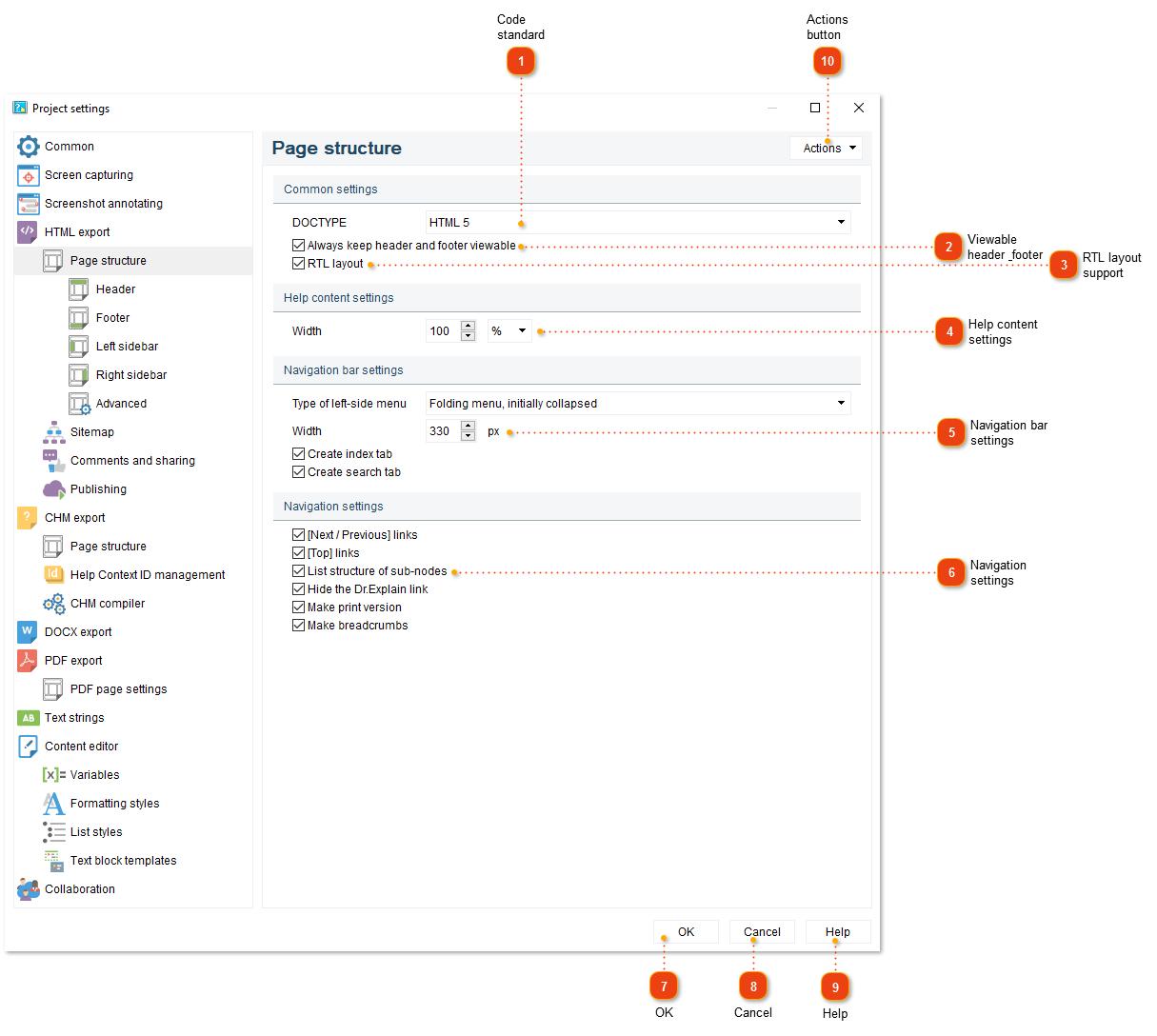The height and width of the screenshot is (1036, 1157).
Task: Disable Make print version option
Action: click(x=299, y=608)
